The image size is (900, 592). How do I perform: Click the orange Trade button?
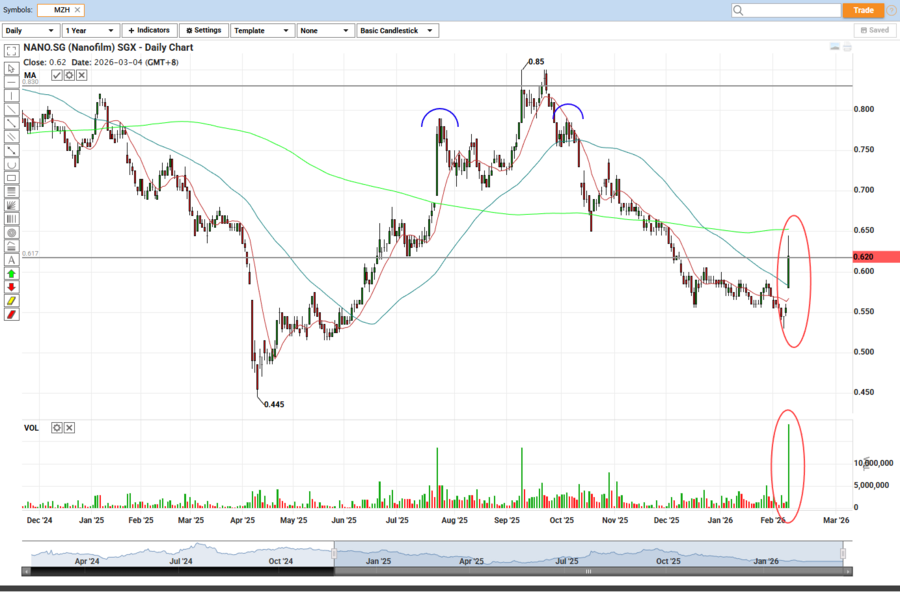pos(862,10)
